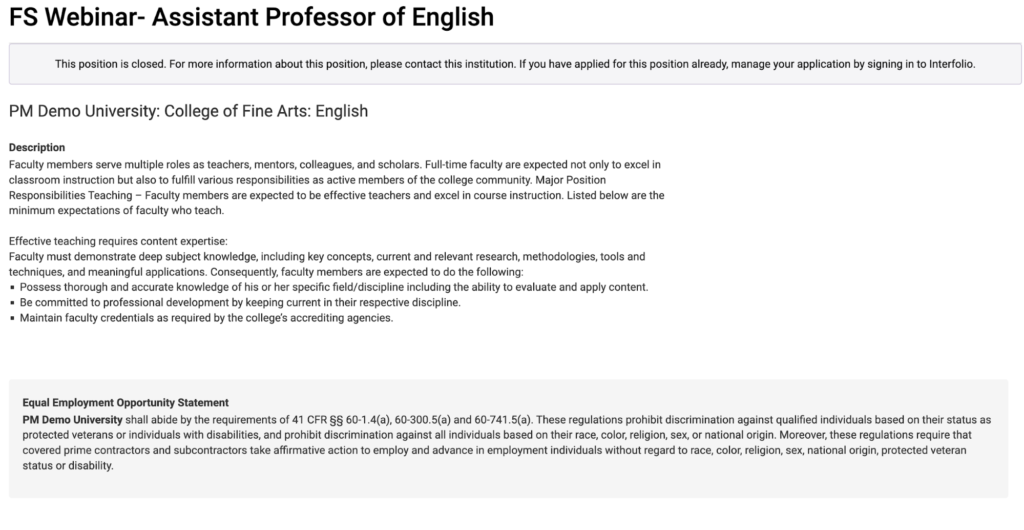Screen dimensions: 1024x530
Task: Click the Description heading label
Action: (37, 148)
